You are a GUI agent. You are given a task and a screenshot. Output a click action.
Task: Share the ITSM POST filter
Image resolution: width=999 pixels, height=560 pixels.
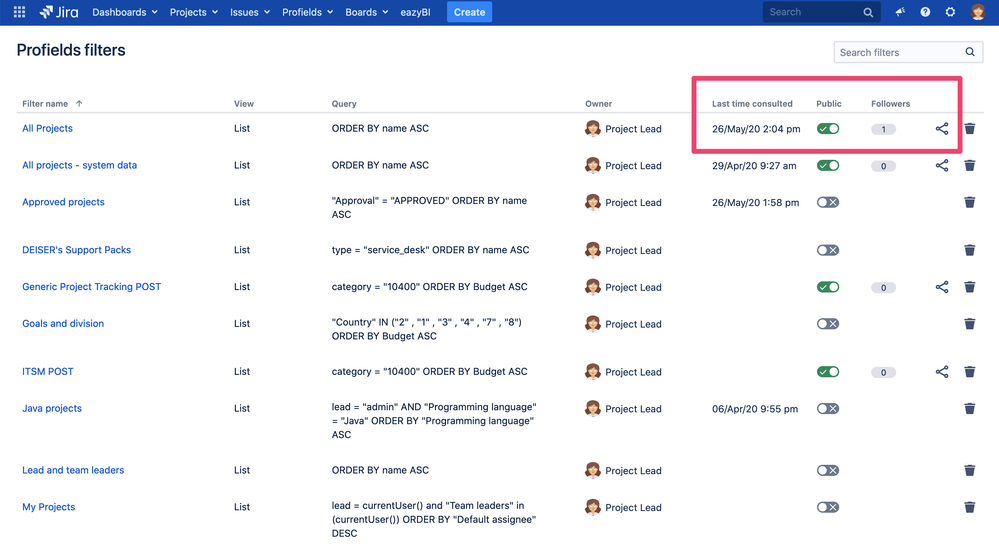[942, 372]
